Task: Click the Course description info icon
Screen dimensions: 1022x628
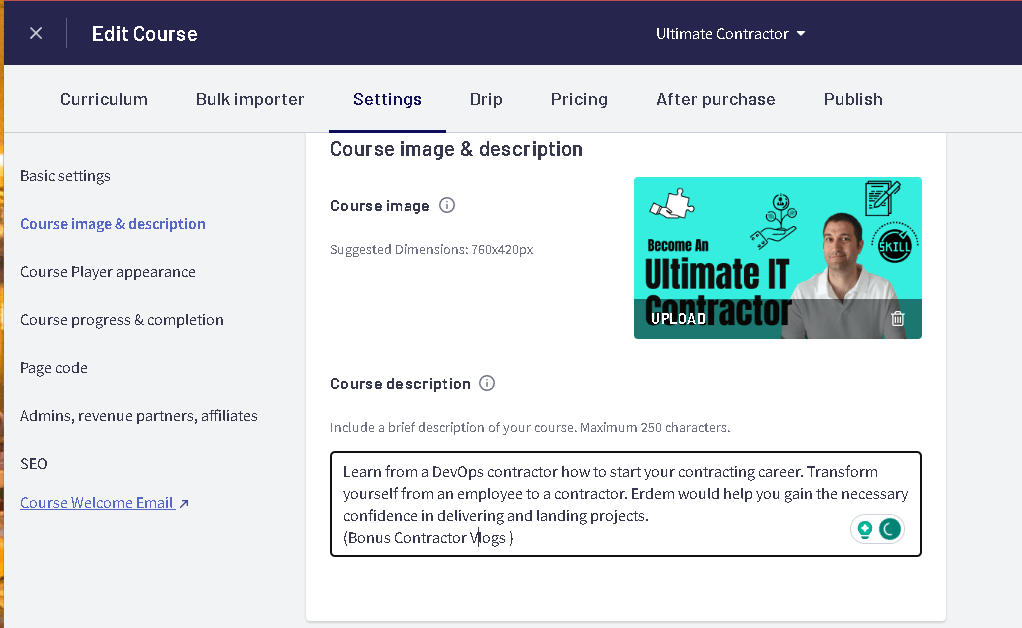Action: pos(487,383)
